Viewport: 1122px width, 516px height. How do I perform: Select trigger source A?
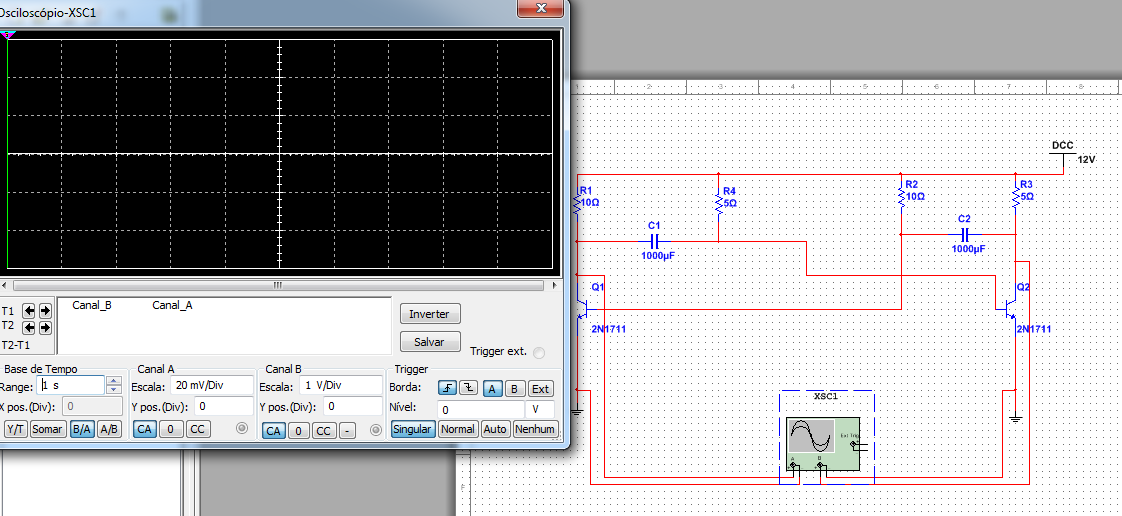click(x=492, y=389)
